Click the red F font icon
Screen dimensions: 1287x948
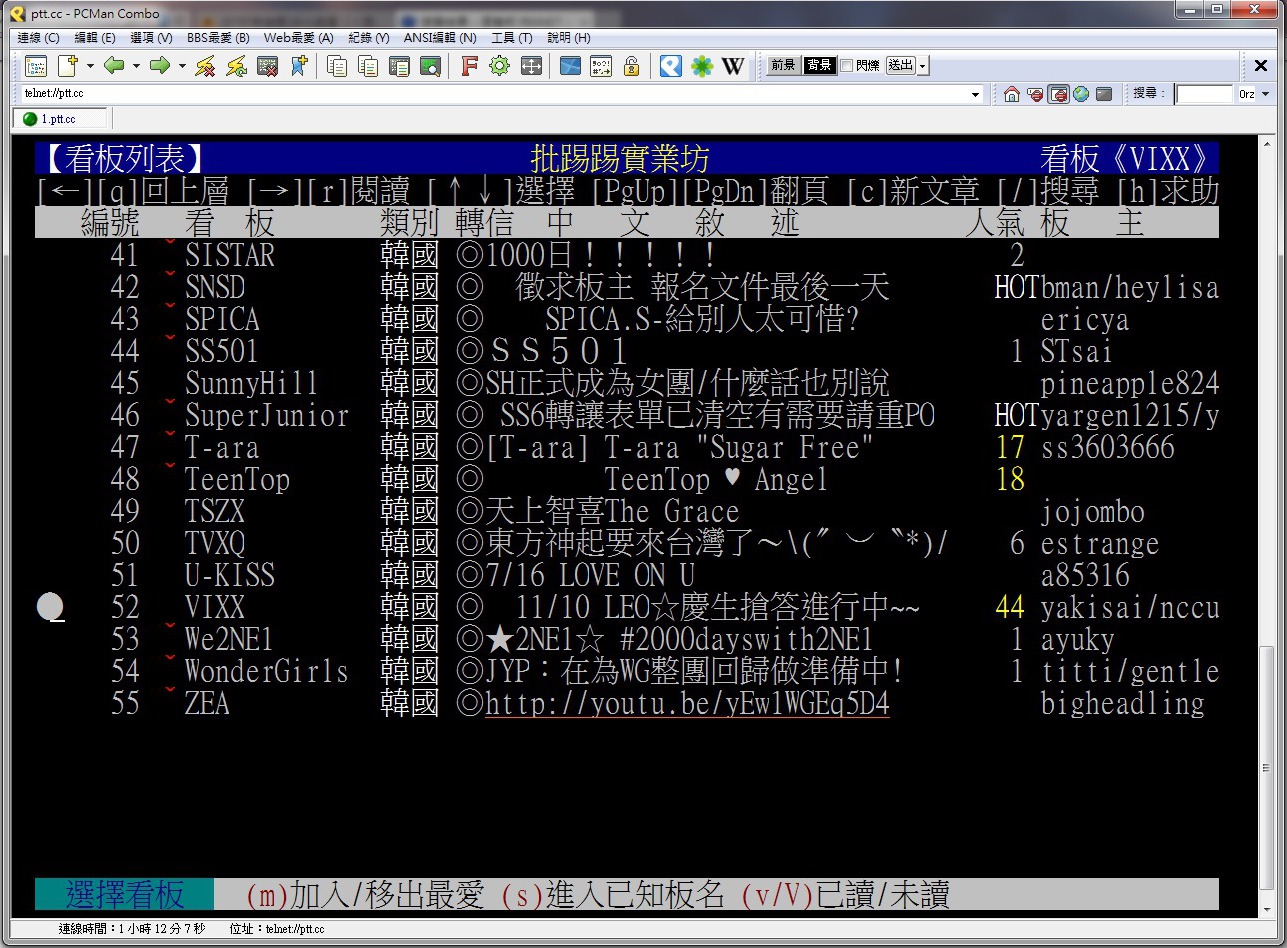pyautogui.click(x=469, y=66)
